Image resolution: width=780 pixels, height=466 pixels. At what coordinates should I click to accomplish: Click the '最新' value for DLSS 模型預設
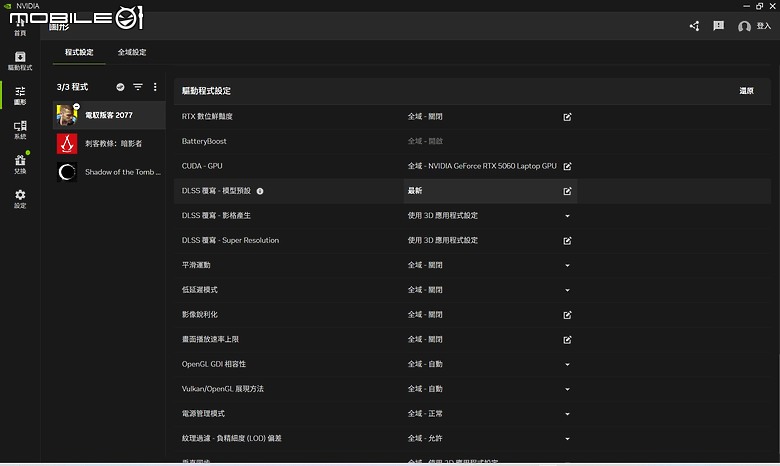coord(415,191)
